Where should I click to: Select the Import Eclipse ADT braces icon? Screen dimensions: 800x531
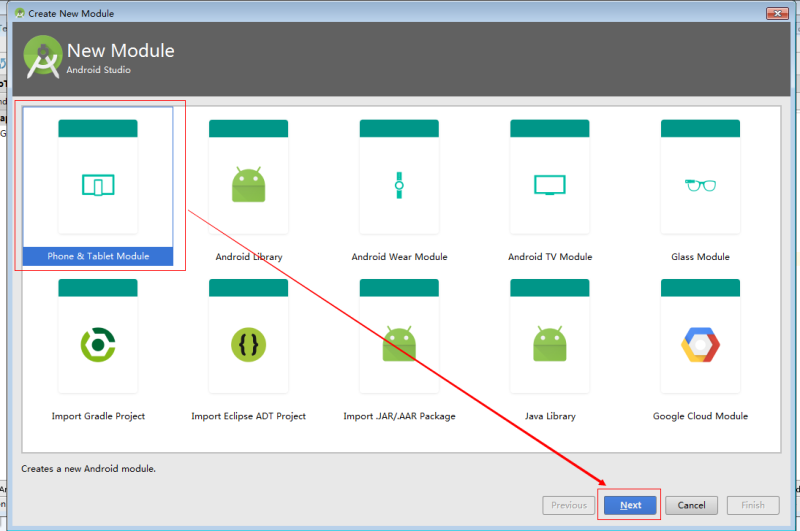[x=248, y=345]
